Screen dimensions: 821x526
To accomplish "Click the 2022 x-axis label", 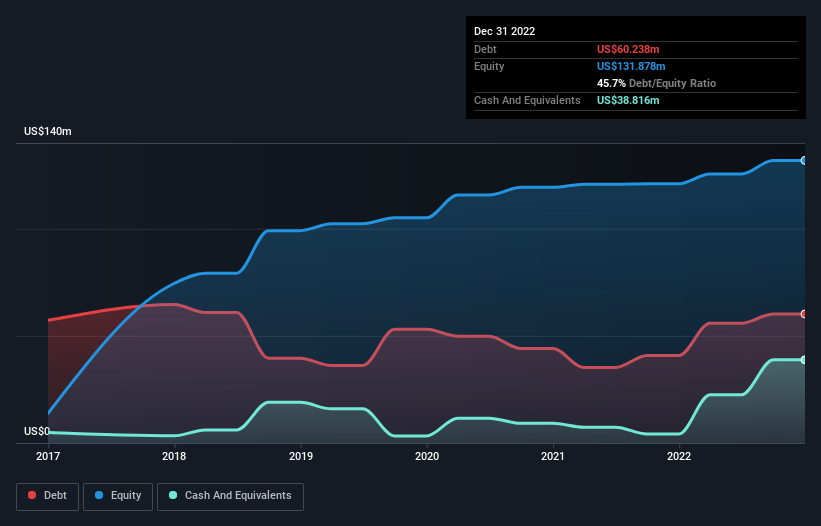I will (679, 456).
